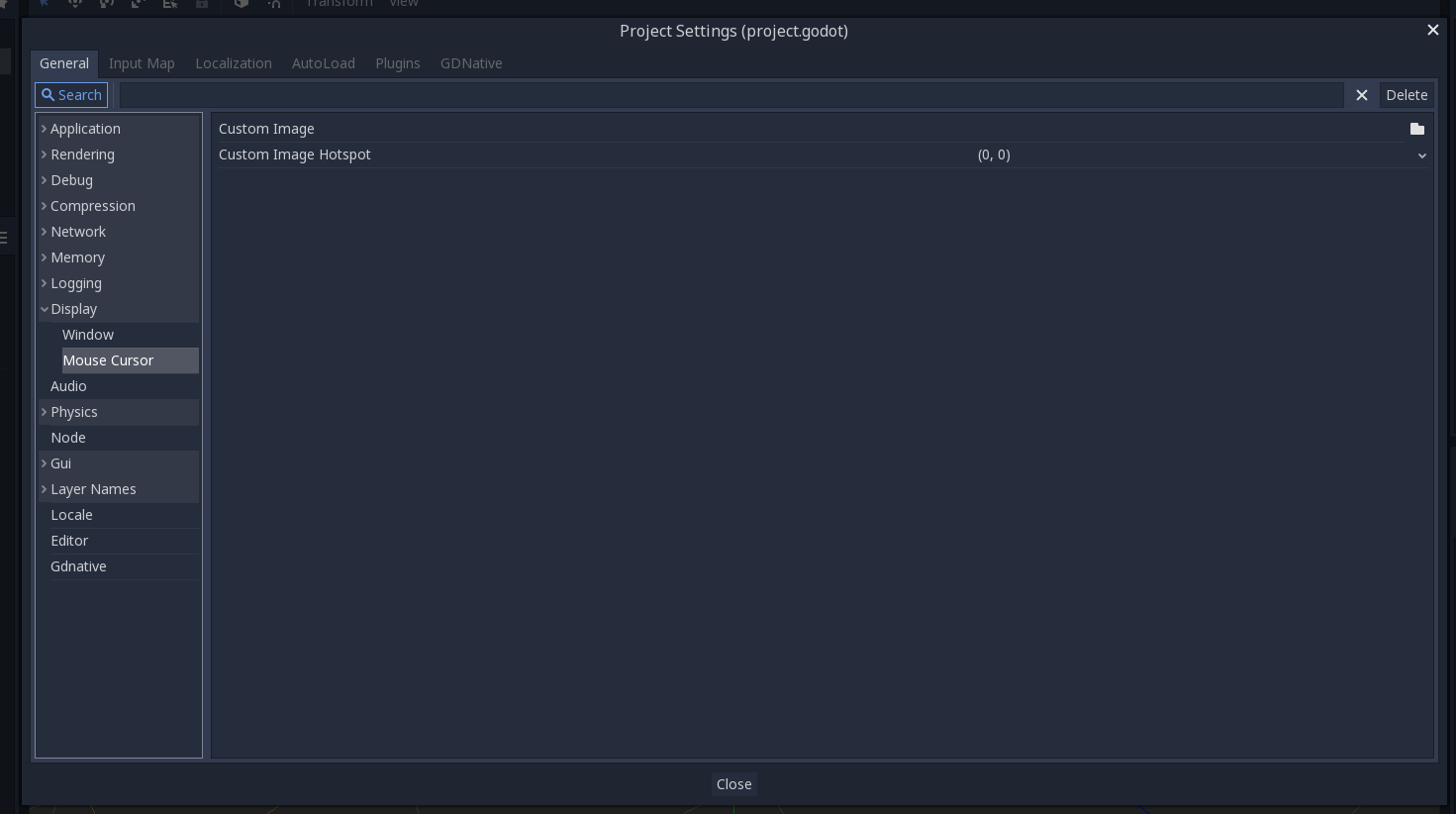Clear the search field with the X icon
Viewport: 1456px width, 814px height.
[x=1361, y=95]
